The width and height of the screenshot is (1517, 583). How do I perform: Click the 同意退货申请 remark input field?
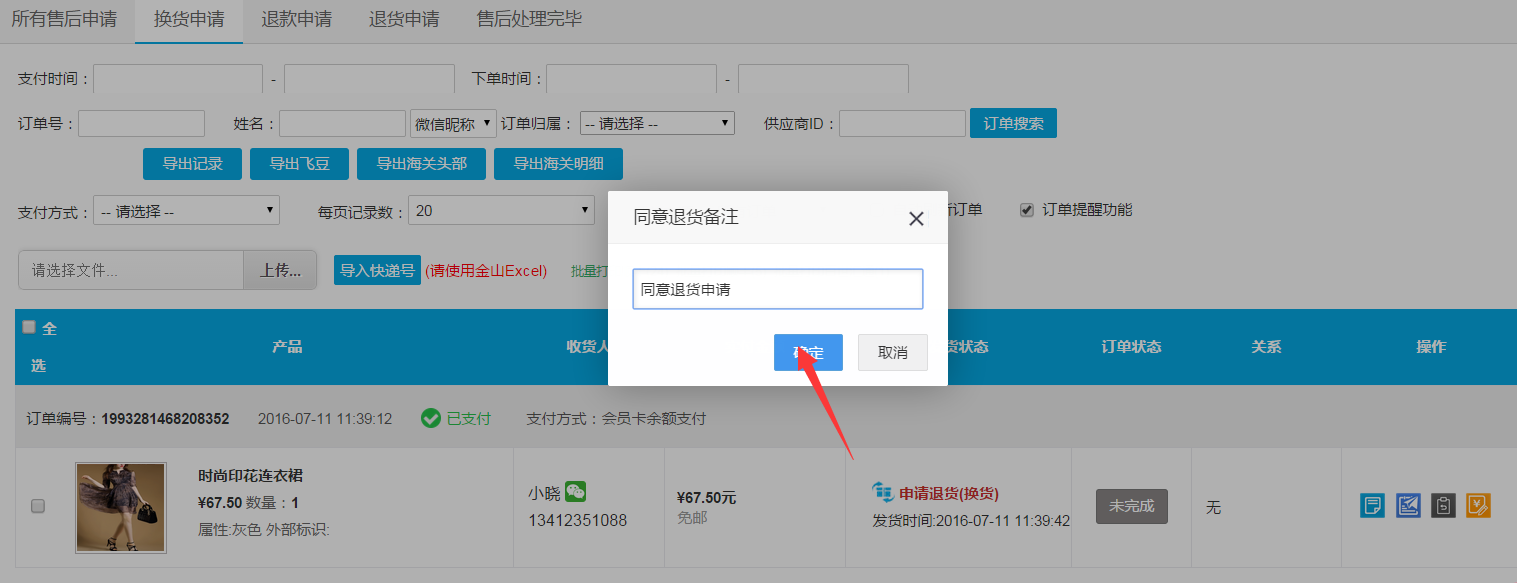[x=777, y=289]
